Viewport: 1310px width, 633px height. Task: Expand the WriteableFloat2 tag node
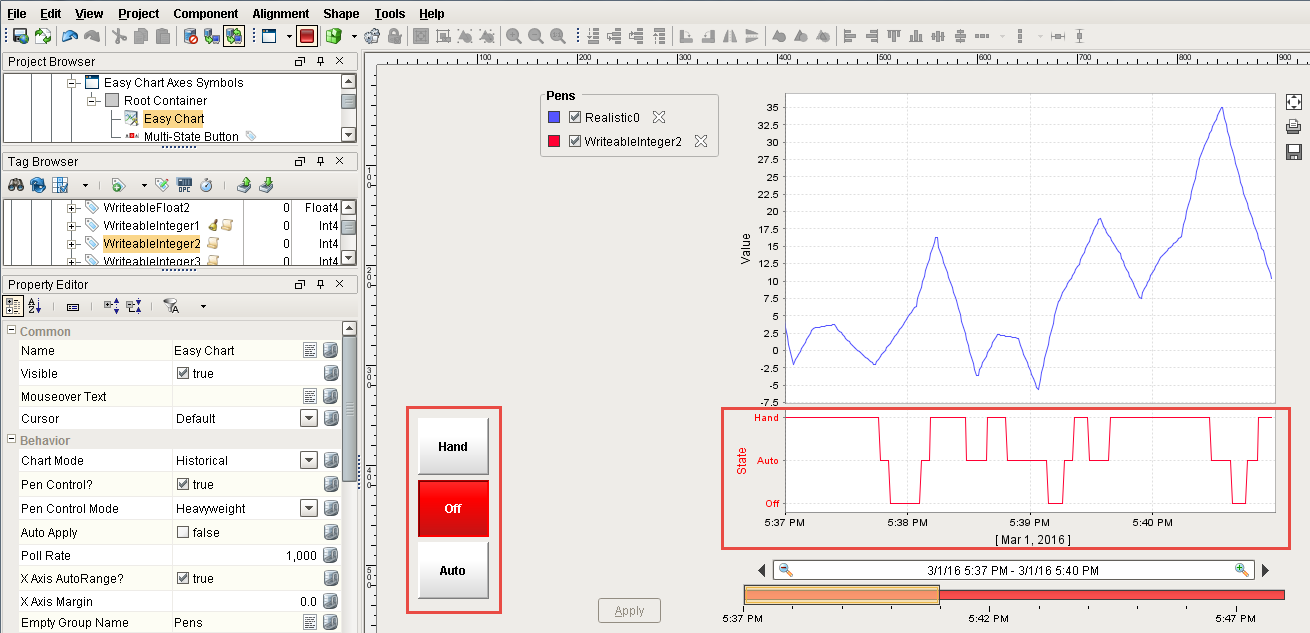72,208
